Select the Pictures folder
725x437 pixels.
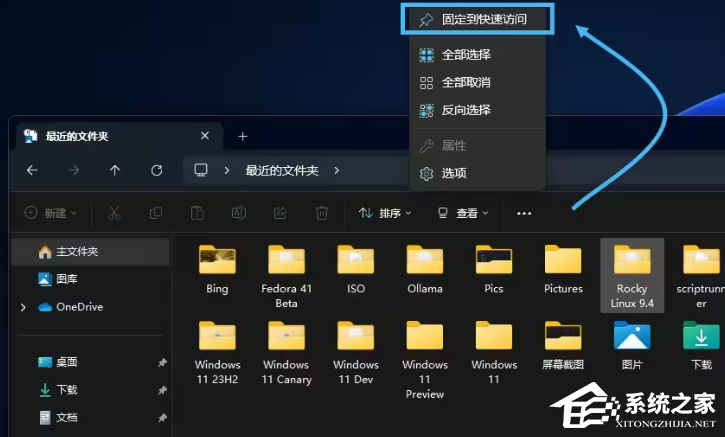[x=563, y=270]
